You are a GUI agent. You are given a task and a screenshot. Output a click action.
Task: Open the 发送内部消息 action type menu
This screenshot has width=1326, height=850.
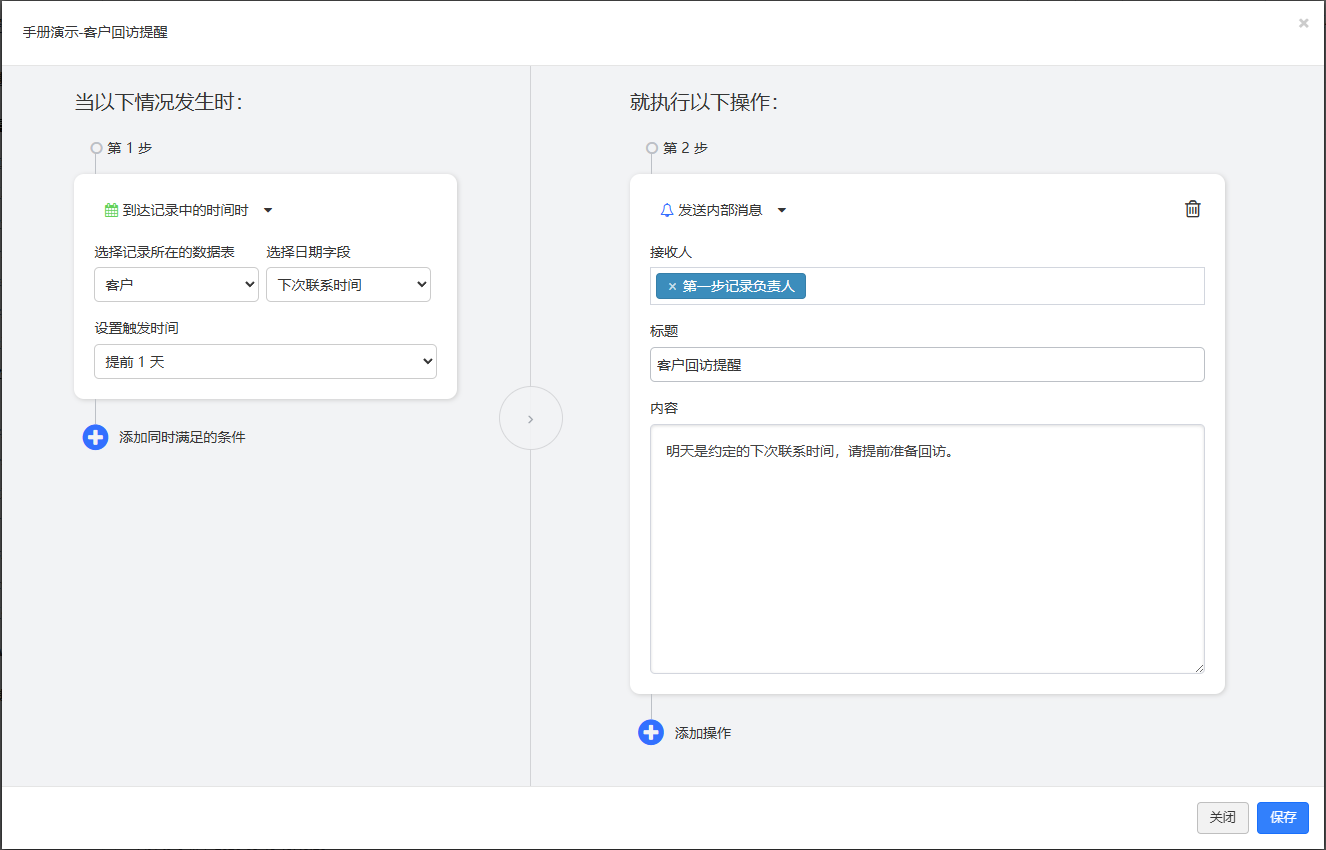coord(724,210)
